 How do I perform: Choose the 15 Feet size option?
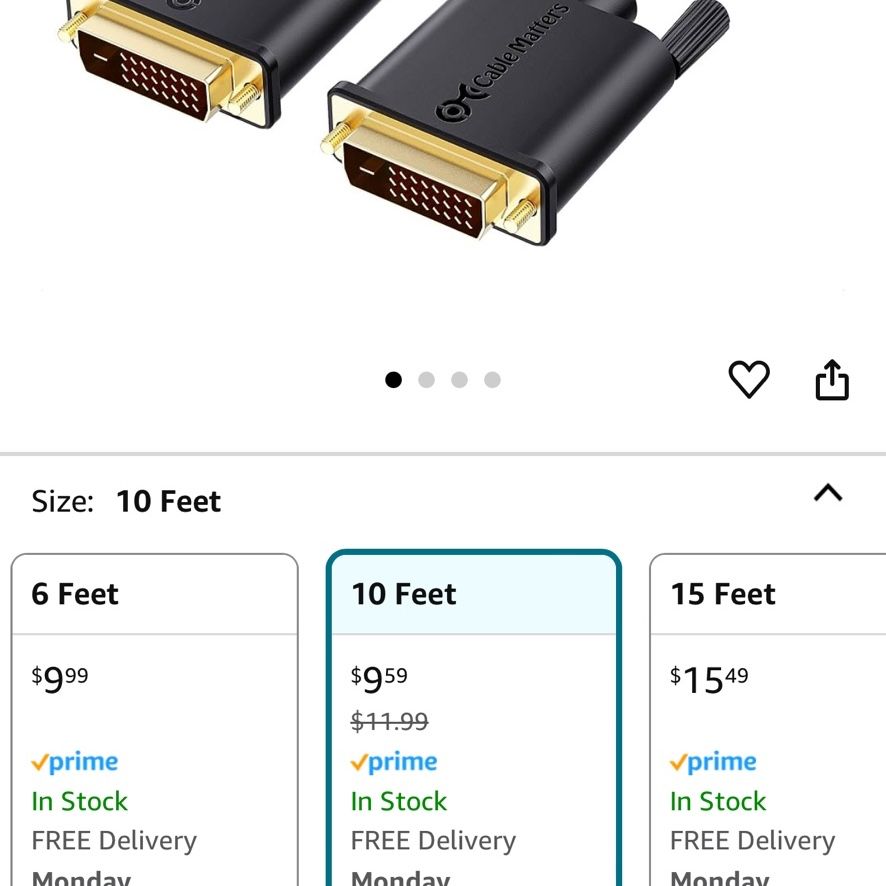(x=768, y=719)
